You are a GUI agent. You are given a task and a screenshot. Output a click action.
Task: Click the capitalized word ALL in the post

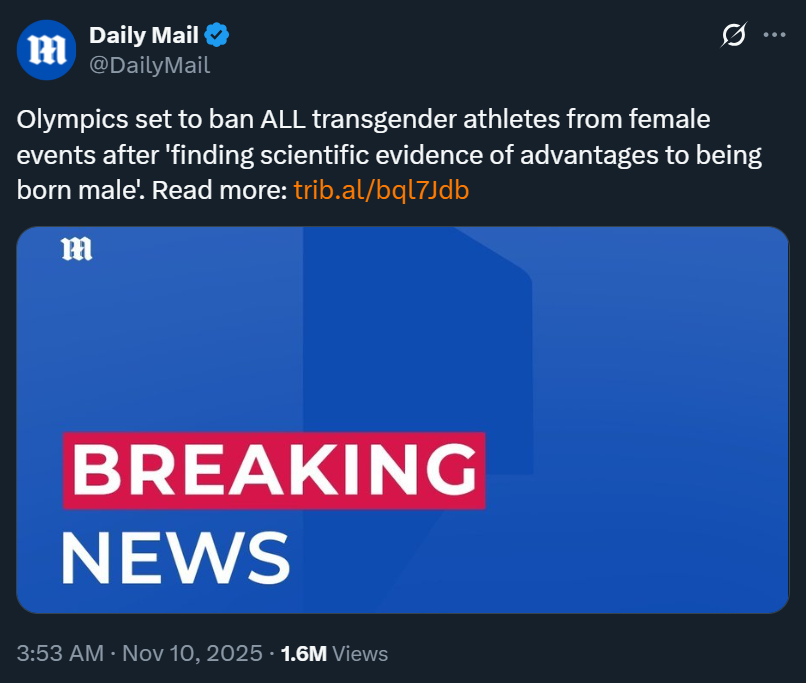[283, 120]
